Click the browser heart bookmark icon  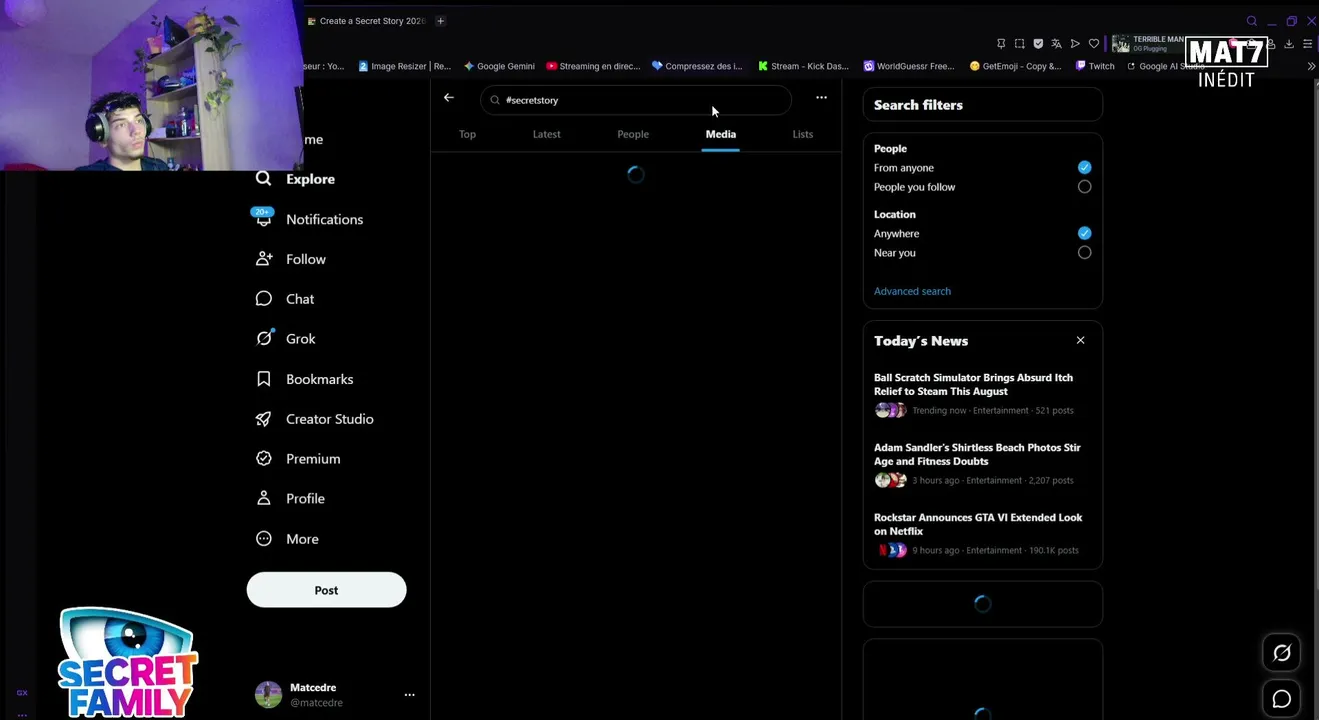pyautogui.click(x=1094, y=44)
